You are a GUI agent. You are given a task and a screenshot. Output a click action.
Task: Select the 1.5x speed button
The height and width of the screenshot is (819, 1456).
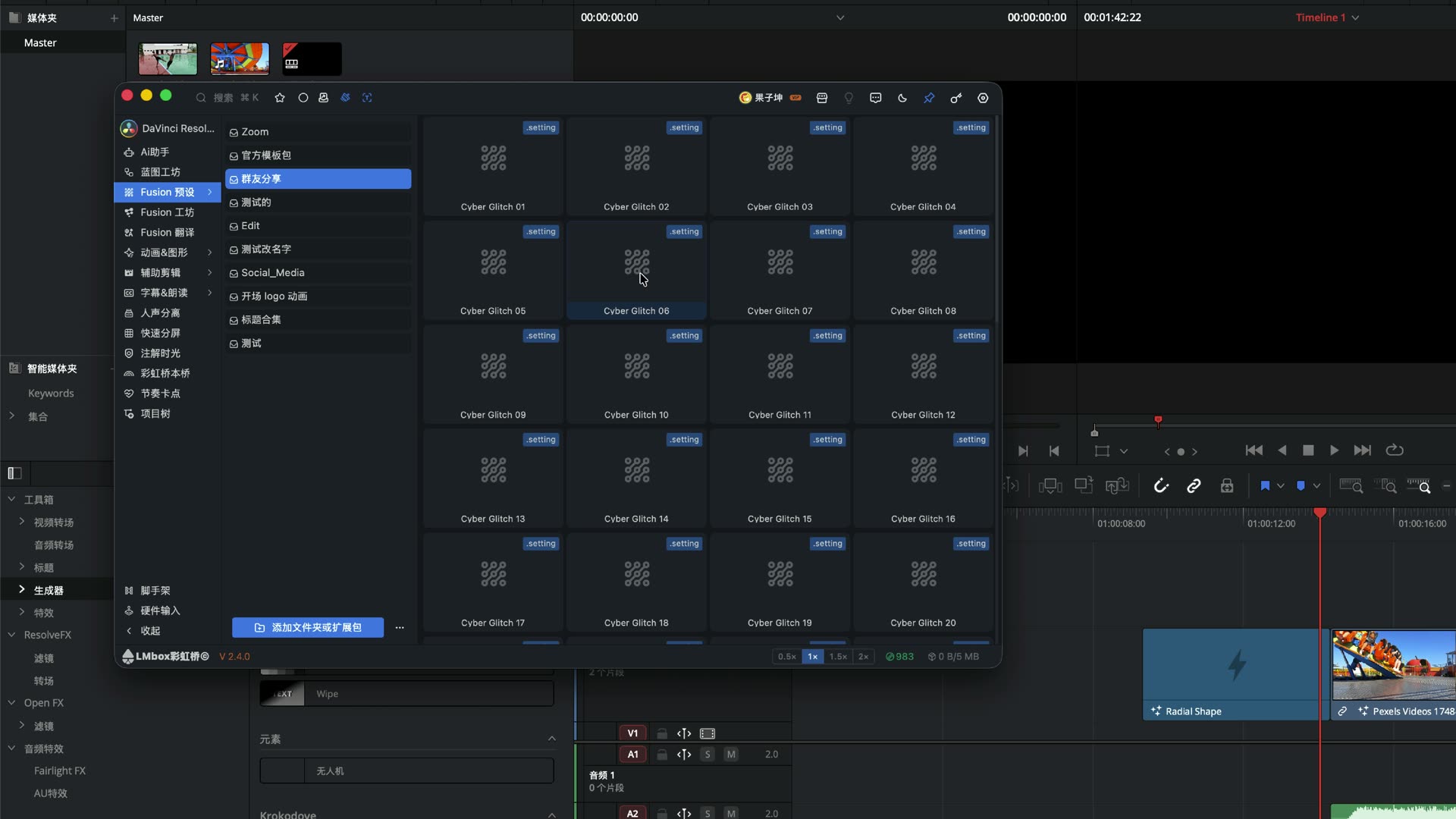838,657
